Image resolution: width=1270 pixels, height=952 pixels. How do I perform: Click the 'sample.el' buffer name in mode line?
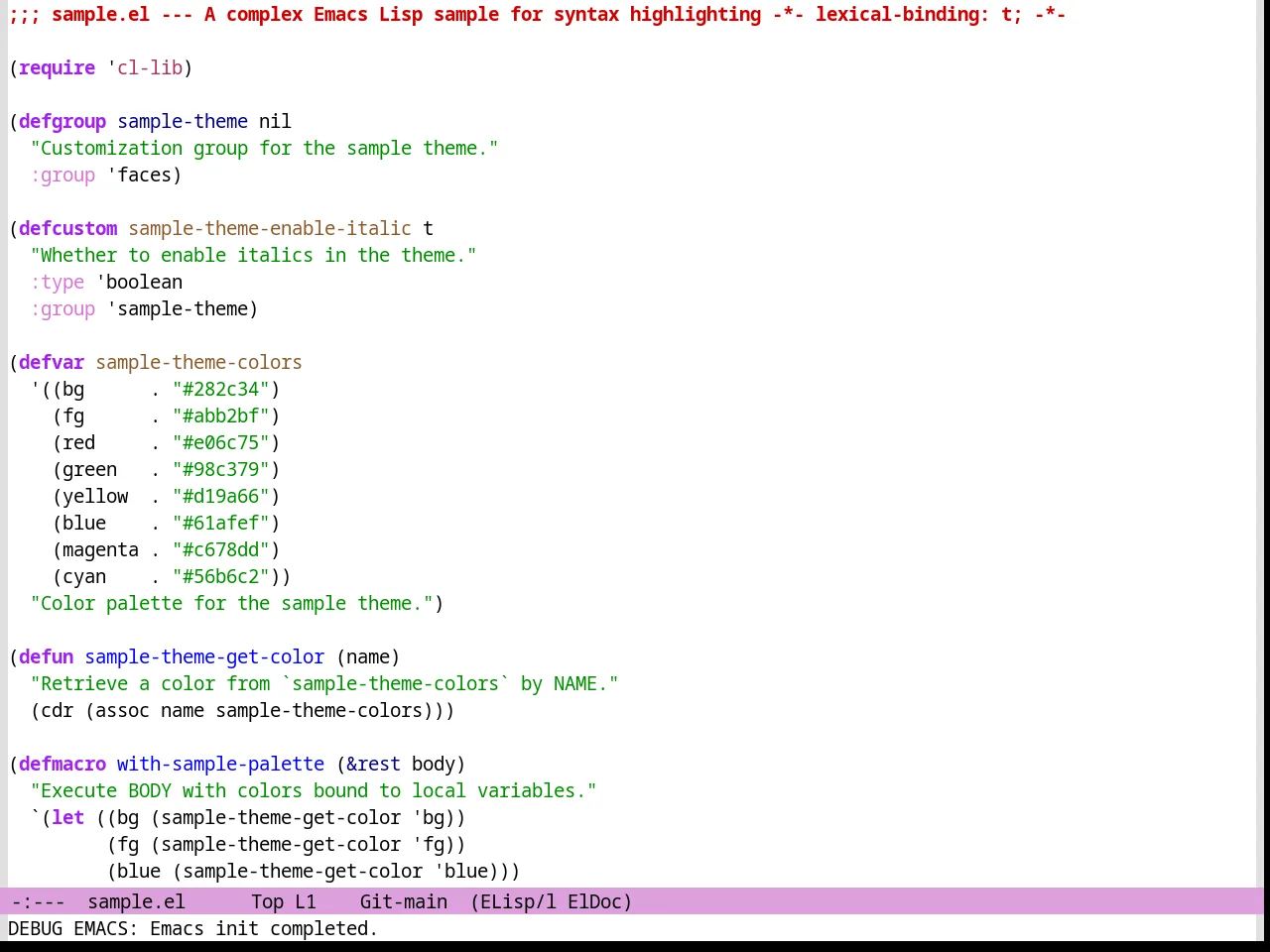tap(136, 901)
